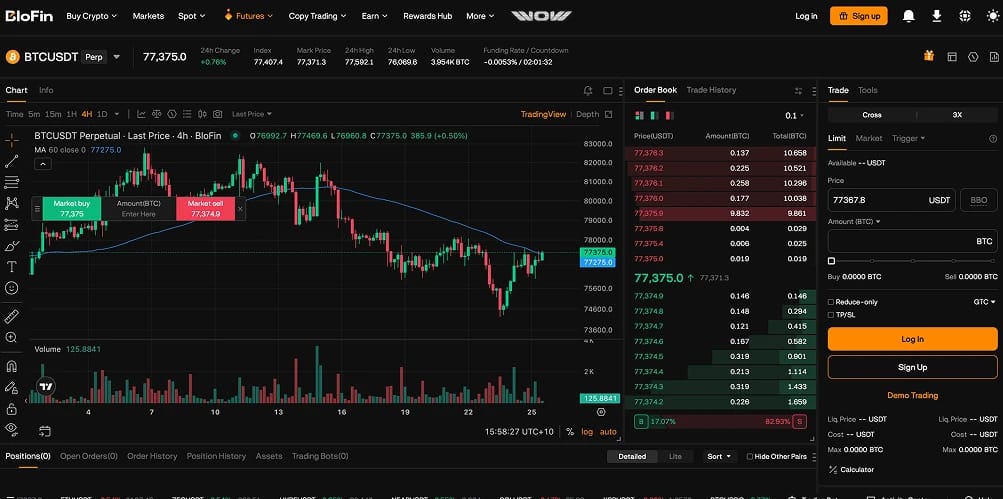Click the orange Sign up button
This screenshot has width=1003, height=499.
tap(858, 16)
